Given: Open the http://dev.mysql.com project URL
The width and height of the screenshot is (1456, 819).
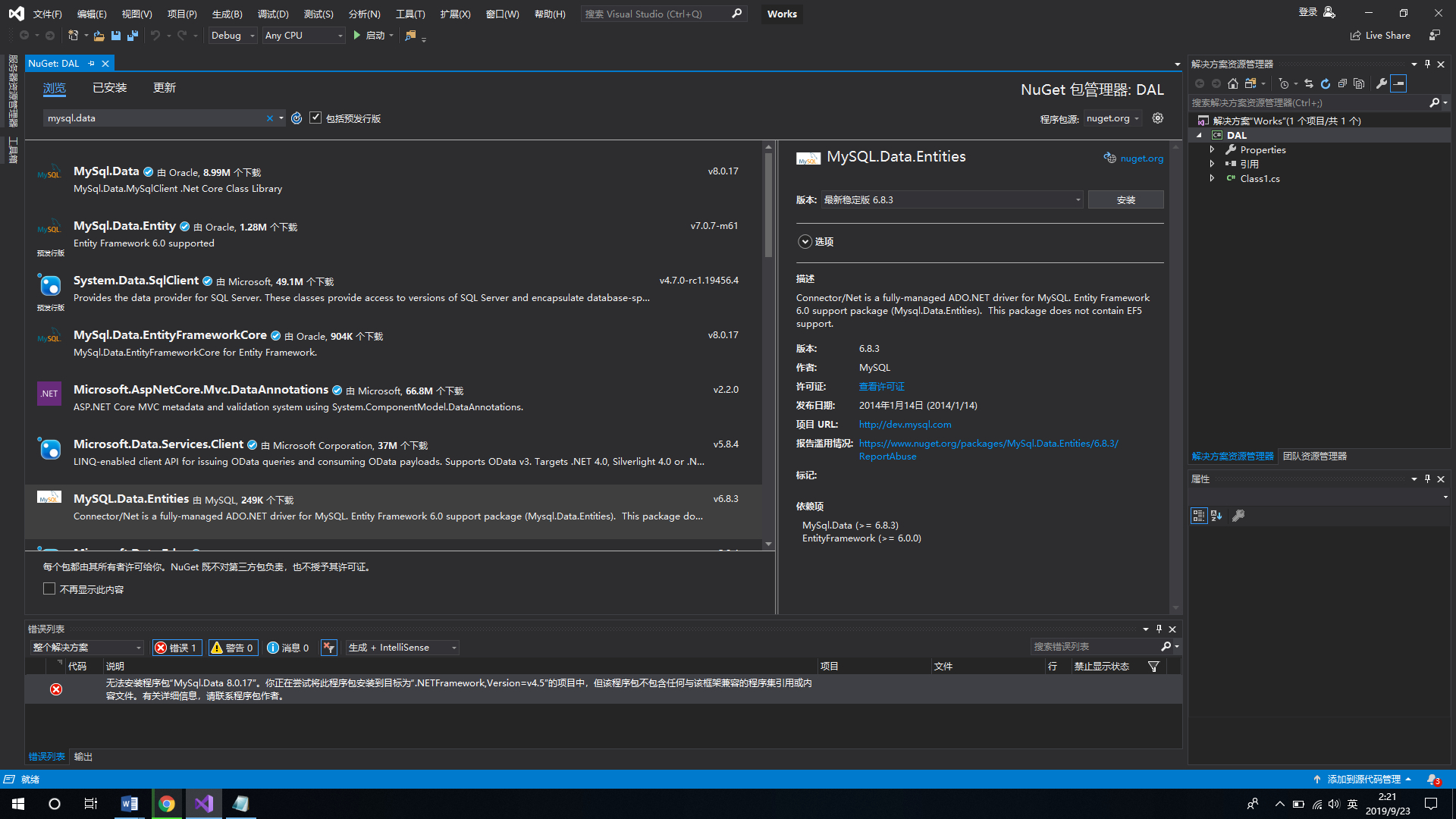Looking at the screenshot, I should [x=905, y=425].
